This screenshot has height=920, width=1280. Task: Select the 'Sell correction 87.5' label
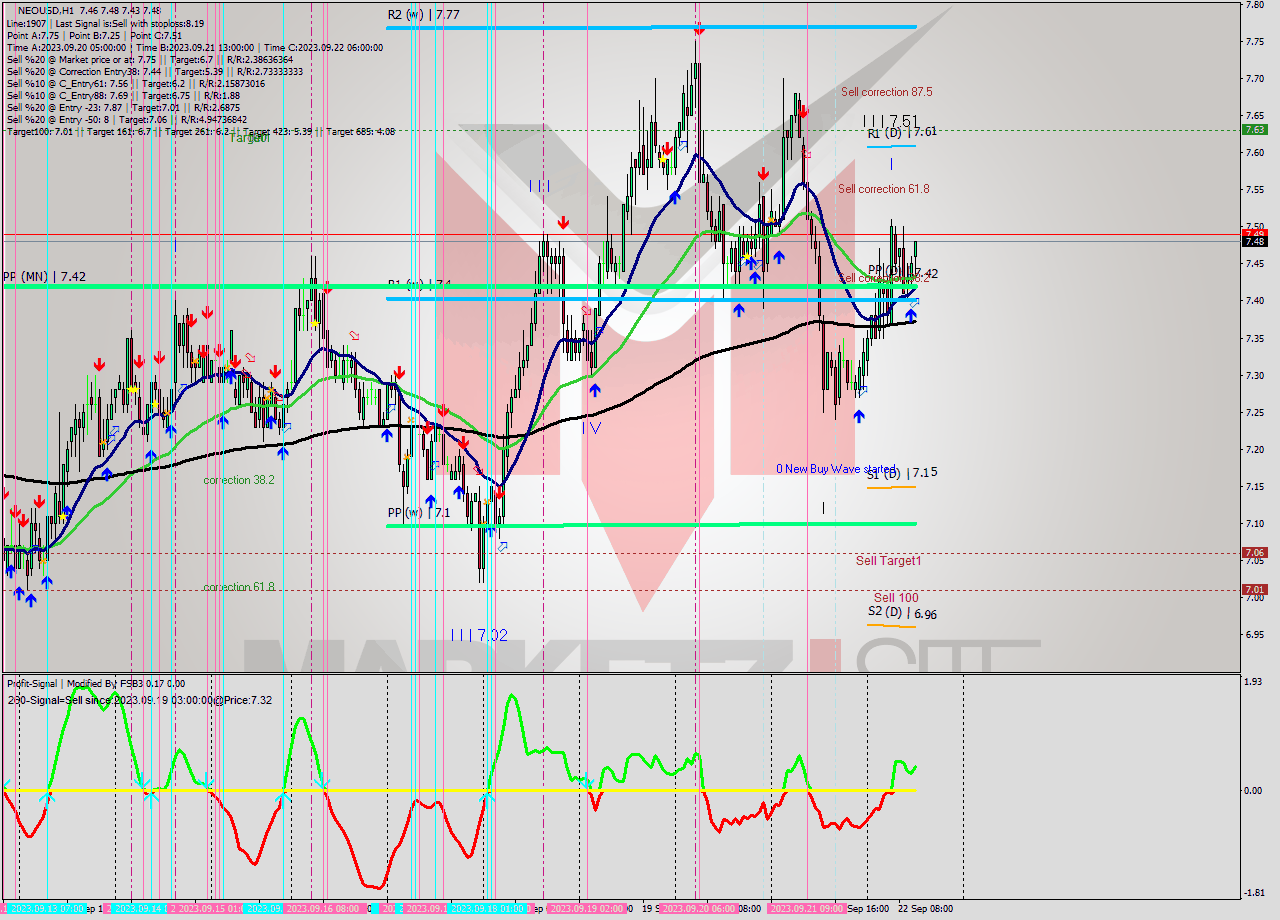coord(886,92)
